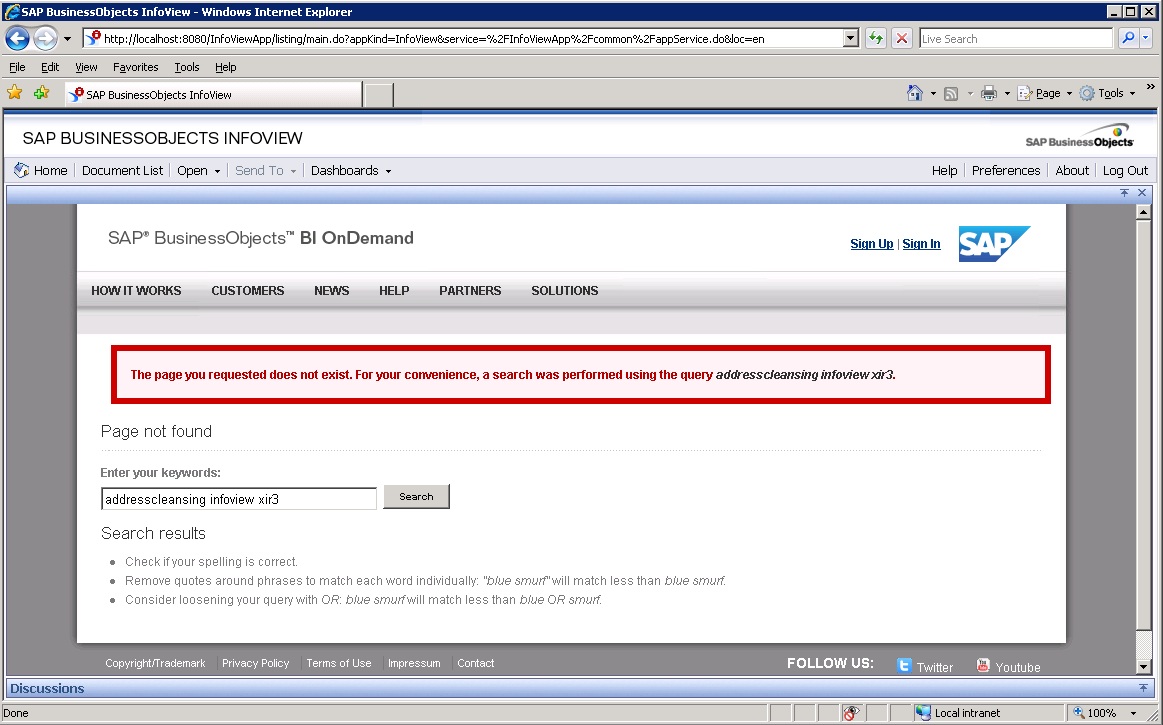The image size is (1163, 725).
Task: Open InfoView Preferences
Action: (x=1006, y=170)
